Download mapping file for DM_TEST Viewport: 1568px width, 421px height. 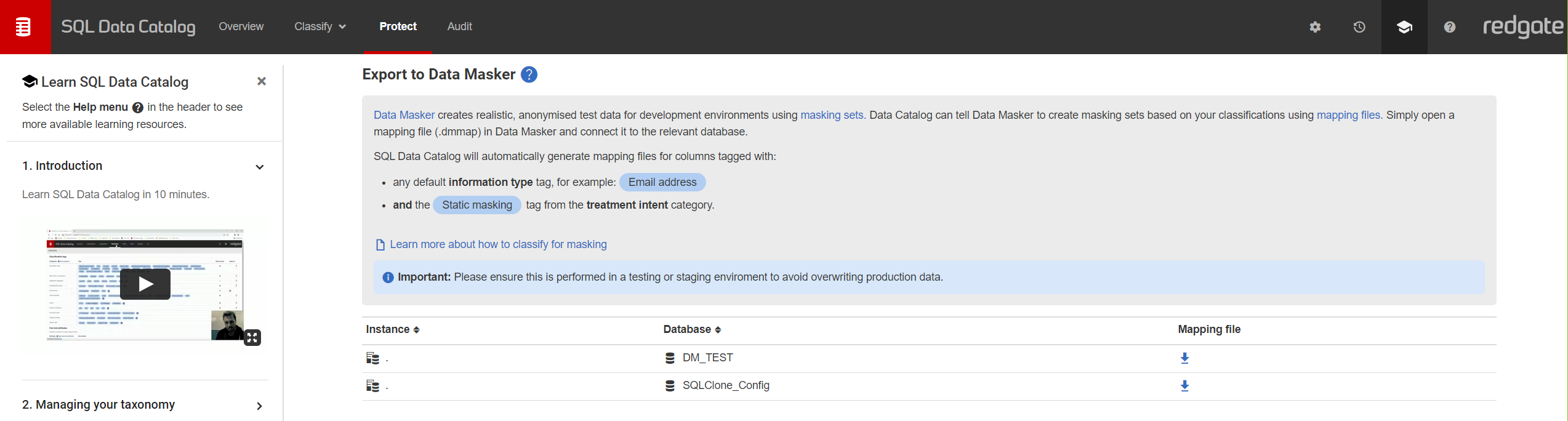coord(1184,358)
